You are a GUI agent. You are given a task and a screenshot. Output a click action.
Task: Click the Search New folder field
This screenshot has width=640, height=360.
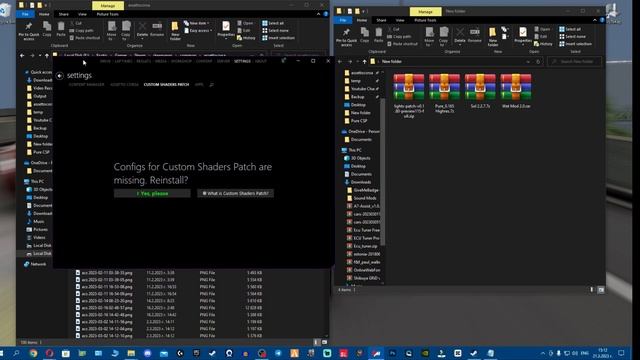(574, 62)
